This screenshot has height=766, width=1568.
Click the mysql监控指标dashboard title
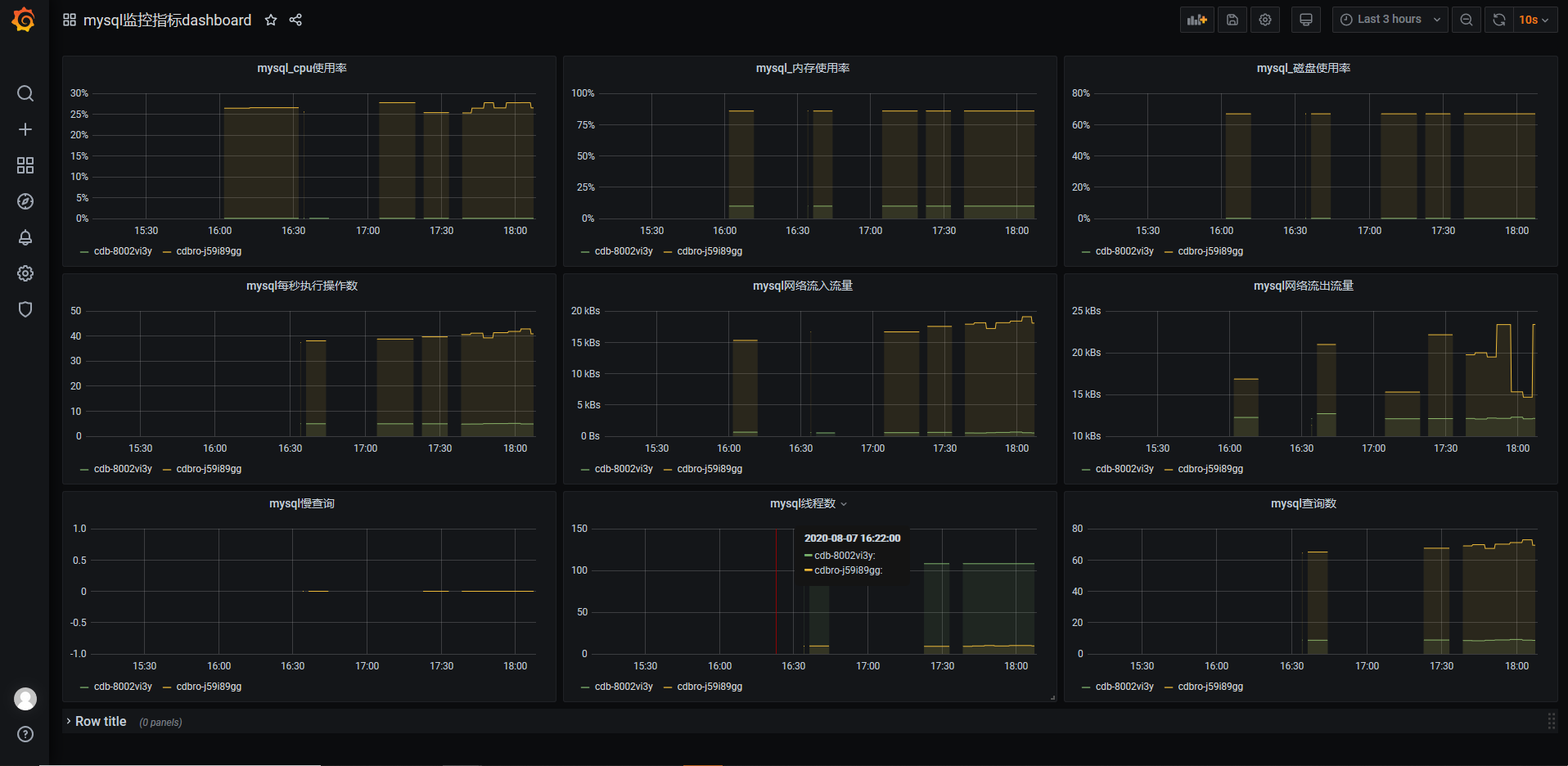(x=167, y=20)
